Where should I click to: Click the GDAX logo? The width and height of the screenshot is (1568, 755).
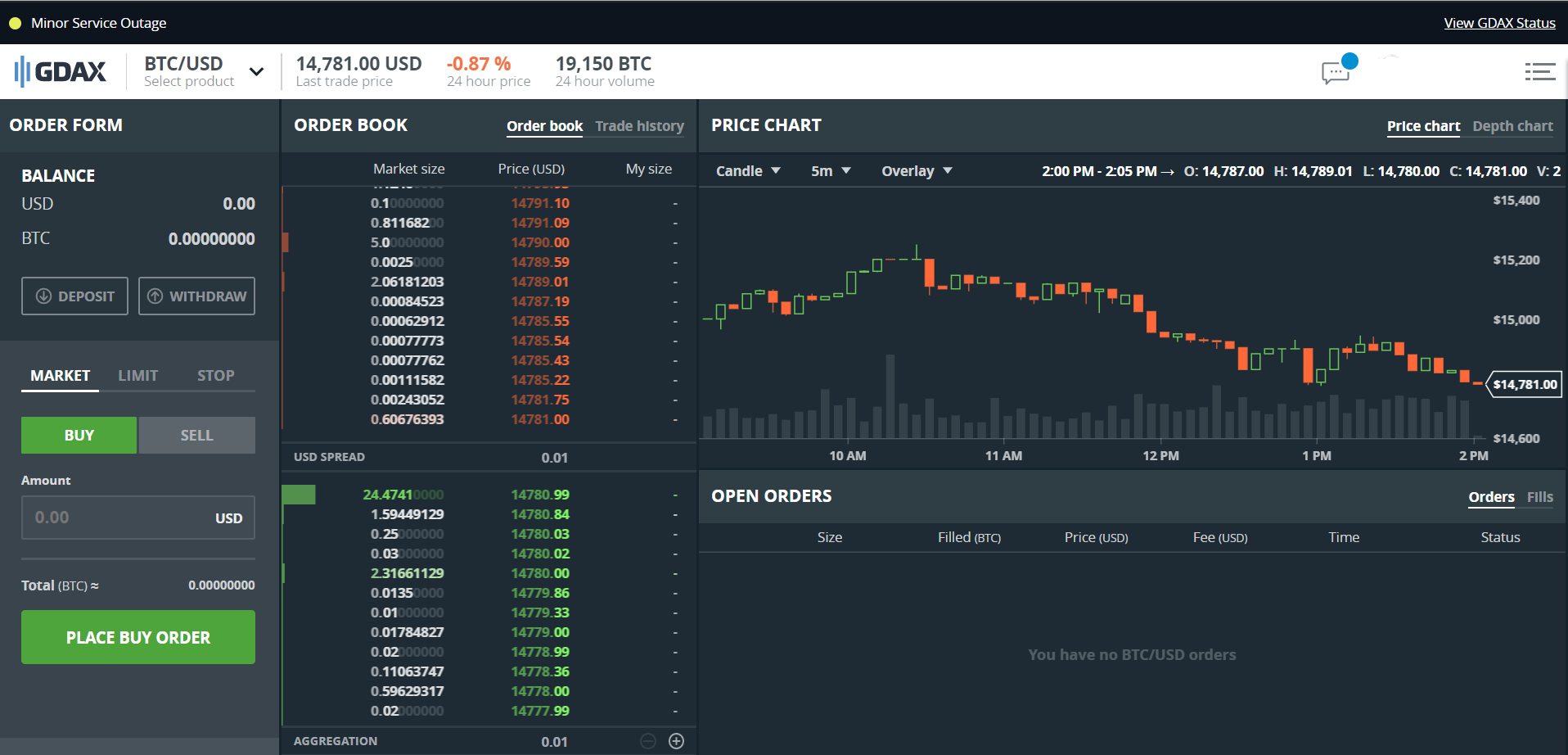point(61,71)
